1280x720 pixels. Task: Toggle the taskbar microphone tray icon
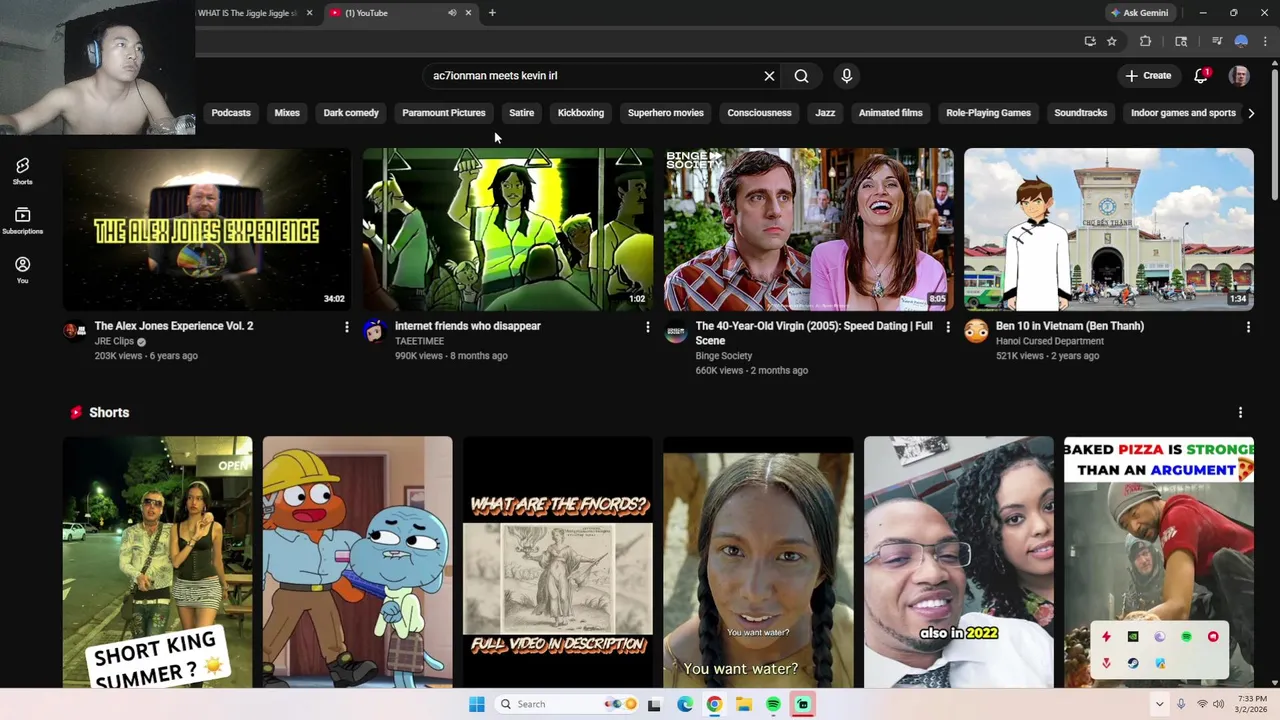(1181, 704)
